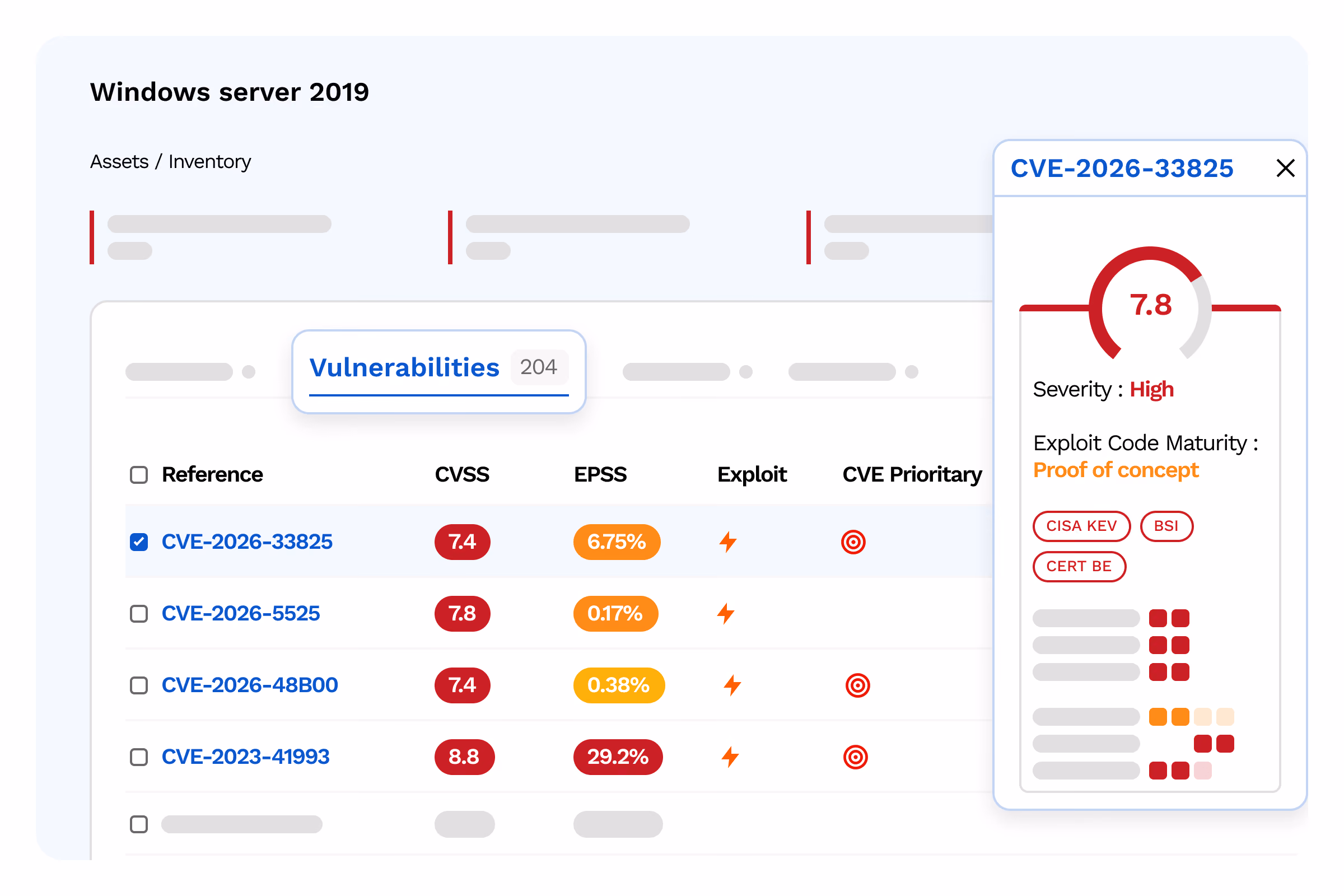Check the CVE-2026-48B00 row checkbox
Viewport: 1344px width, 896px height.
point(139,685)
